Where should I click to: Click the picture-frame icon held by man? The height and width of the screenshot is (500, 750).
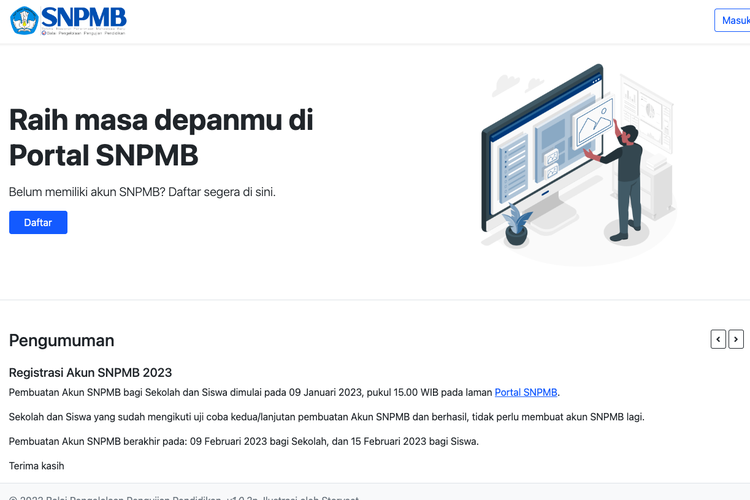[x=593, y=123]
